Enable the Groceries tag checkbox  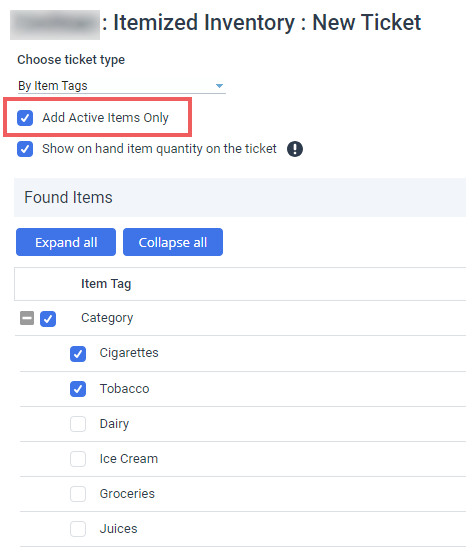click(78, 494)
